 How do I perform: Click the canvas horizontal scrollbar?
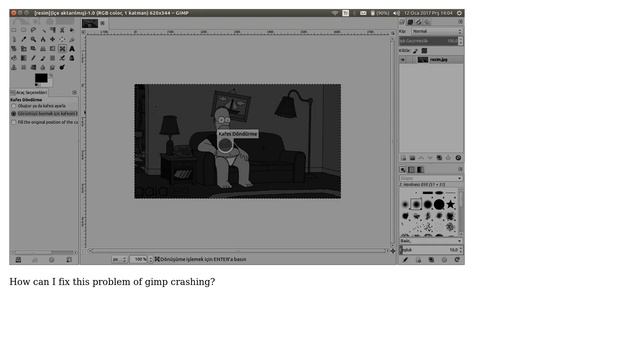[x=238, y=251]
